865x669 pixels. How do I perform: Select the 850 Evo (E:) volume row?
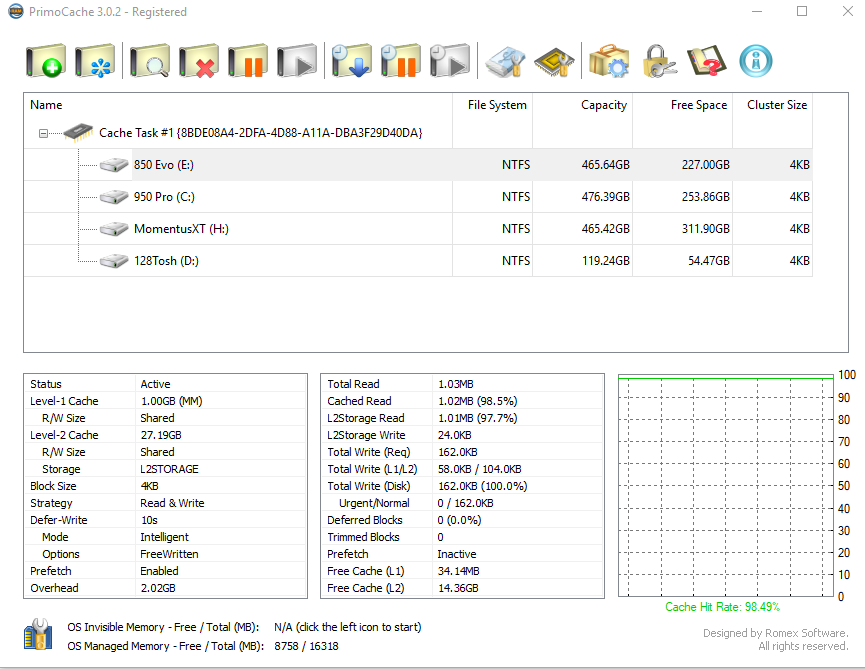pyautogui.click(x=164, y=165)
